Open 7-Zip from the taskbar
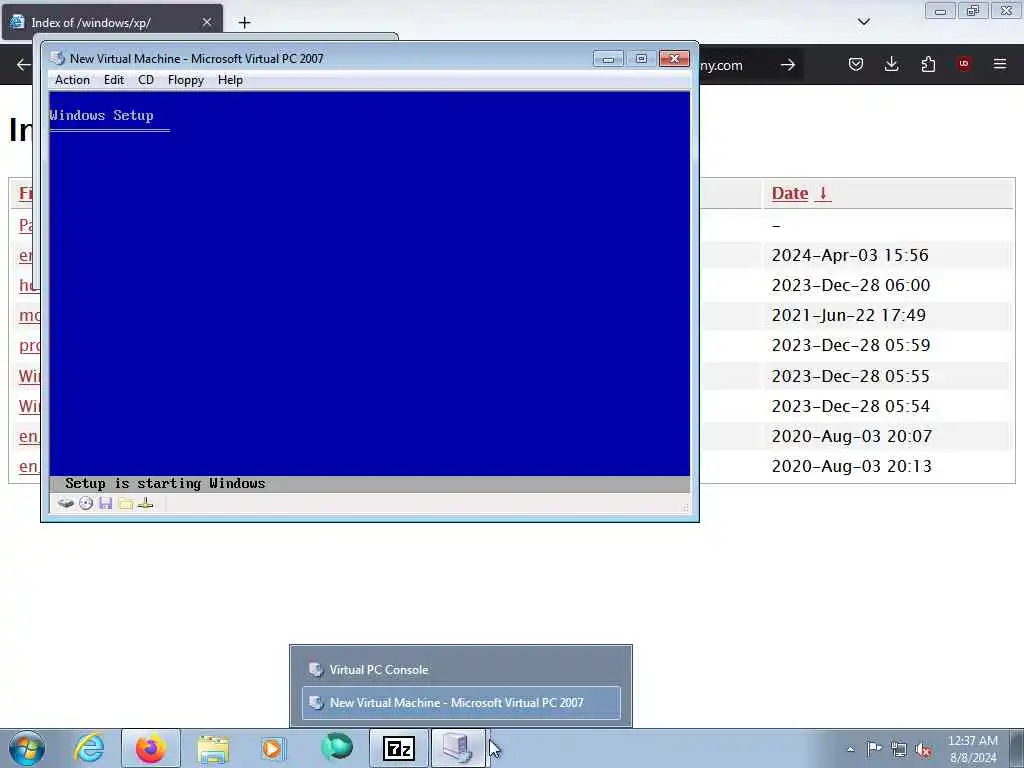 pos(398,748)
